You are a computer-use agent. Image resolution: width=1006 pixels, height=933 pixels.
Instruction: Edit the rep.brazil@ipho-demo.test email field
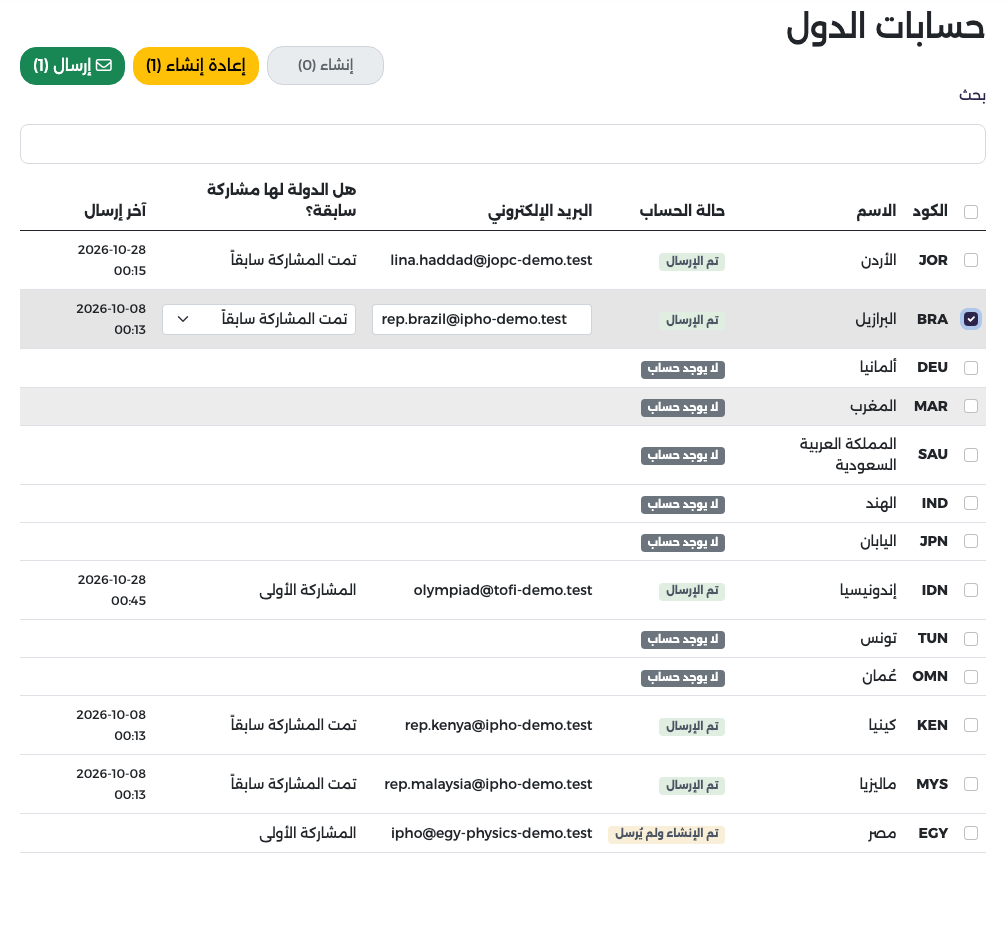[482, 320]
